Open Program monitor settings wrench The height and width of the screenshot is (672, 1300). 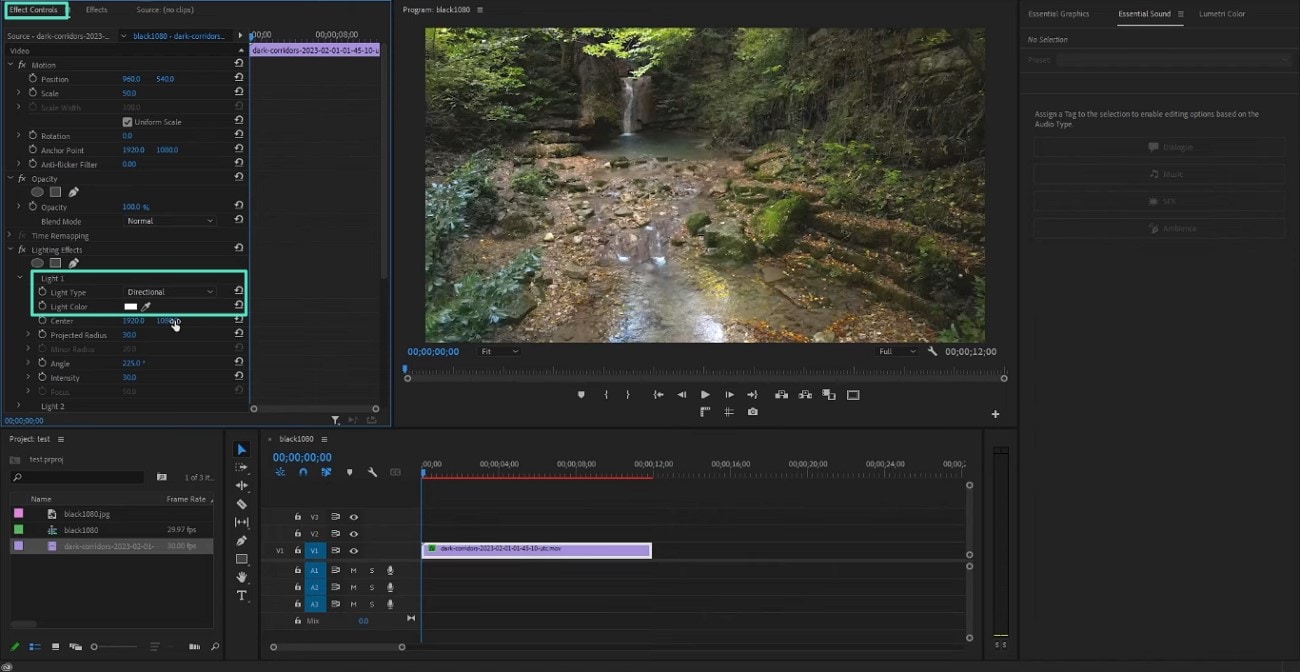[x=932, y=351]
